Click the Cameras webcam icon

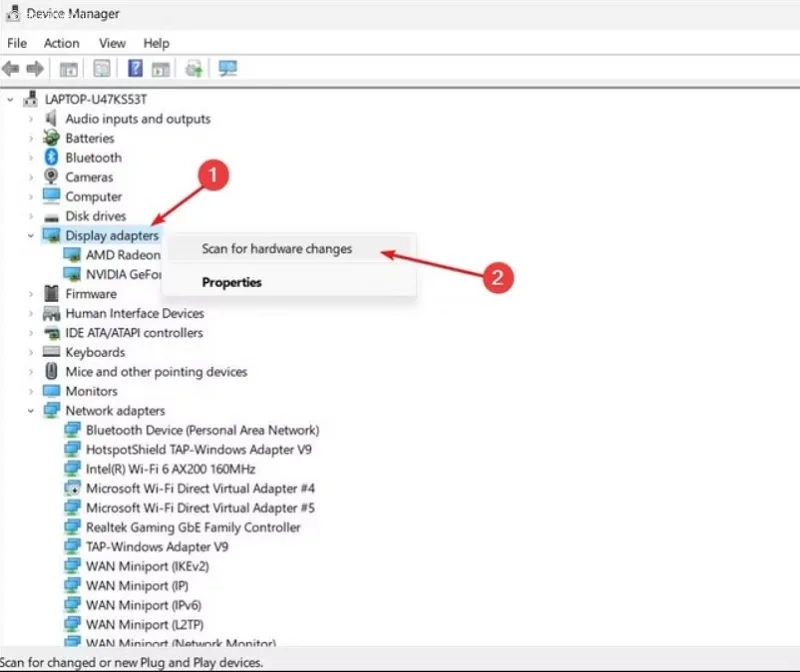click(x=51, y=177)
